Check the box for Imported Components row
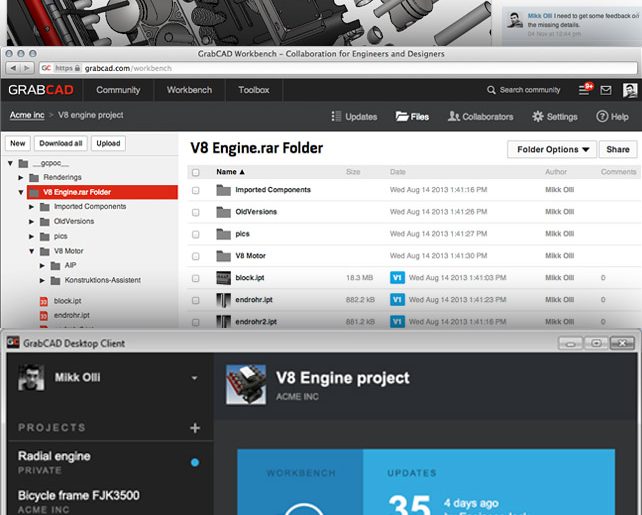 196,190
